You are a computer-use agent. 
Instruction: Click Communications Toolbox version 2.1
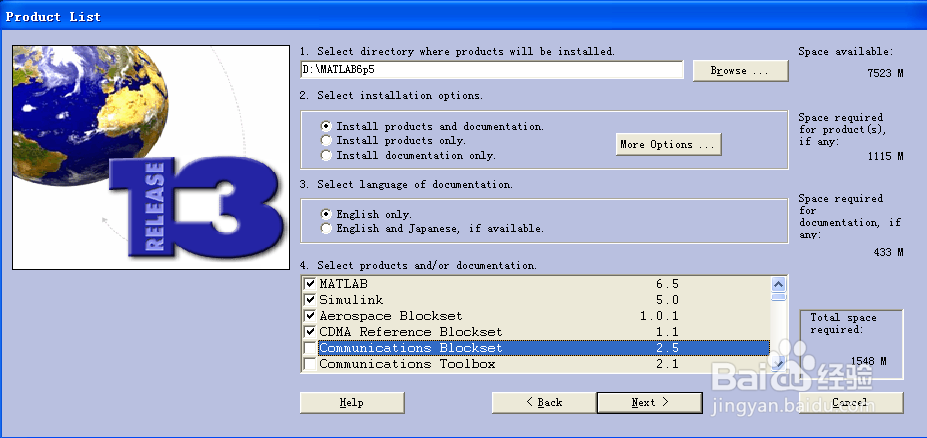(667, 364)
